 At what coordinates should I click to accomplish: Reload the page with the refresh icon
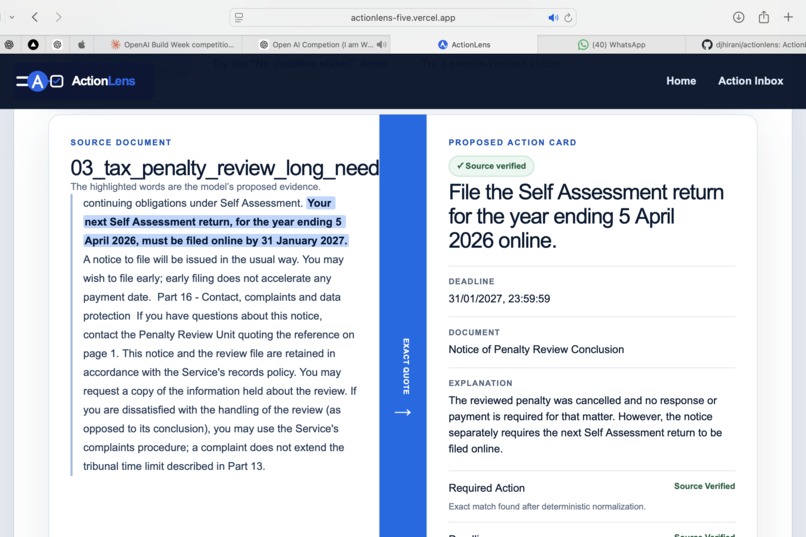coord(568,17)
